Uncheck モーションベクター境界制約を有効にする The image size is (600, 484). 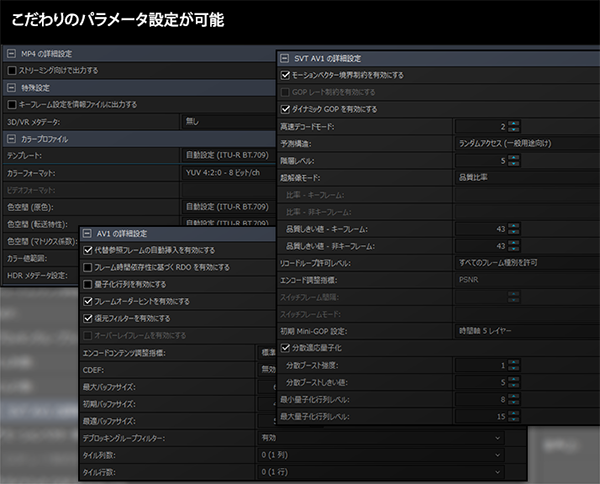(285, 75)
